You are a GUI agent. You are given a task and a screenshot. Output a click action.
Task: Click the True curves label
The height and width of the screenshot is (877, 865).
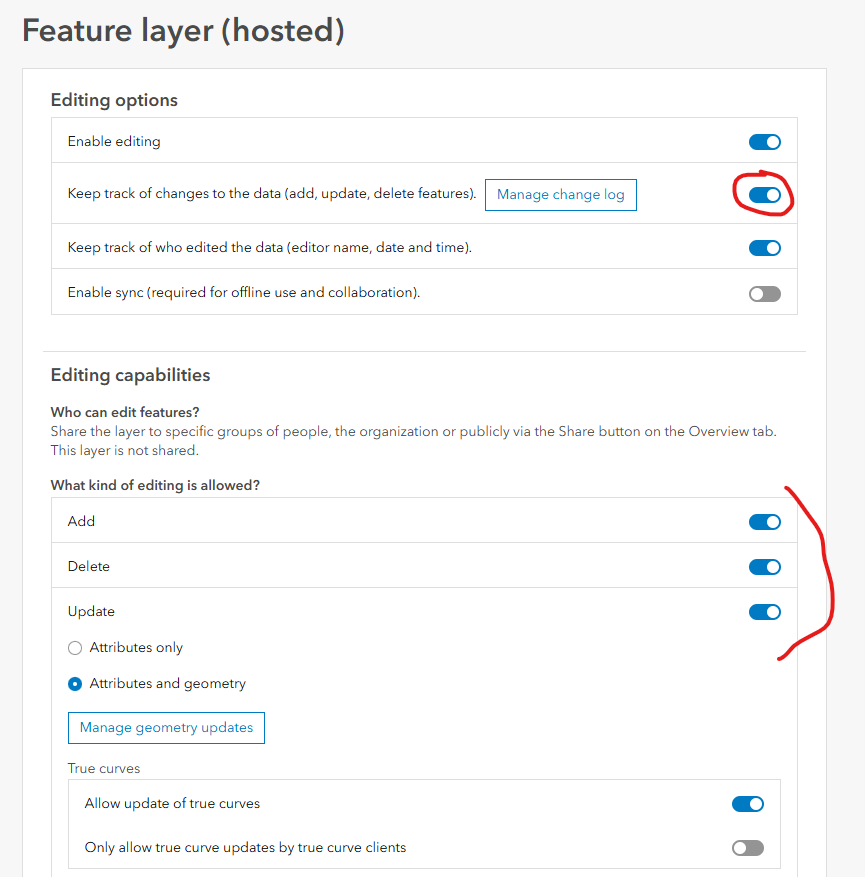(x=104, y=768)
